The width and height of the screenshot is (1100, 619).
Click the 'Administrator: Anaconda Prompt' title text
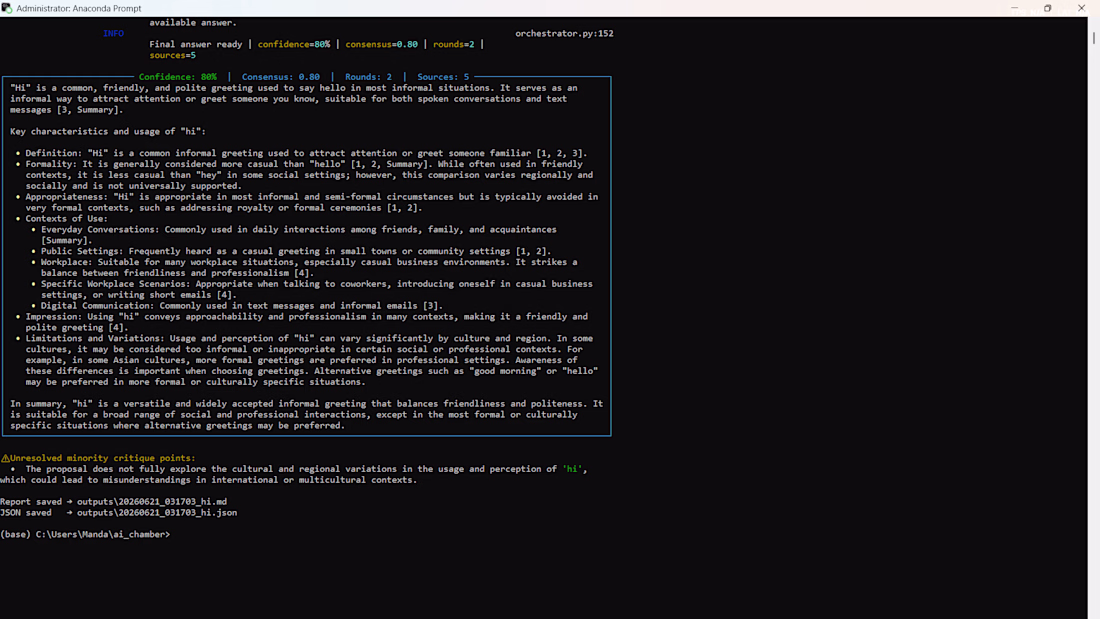tap(79, 8)
